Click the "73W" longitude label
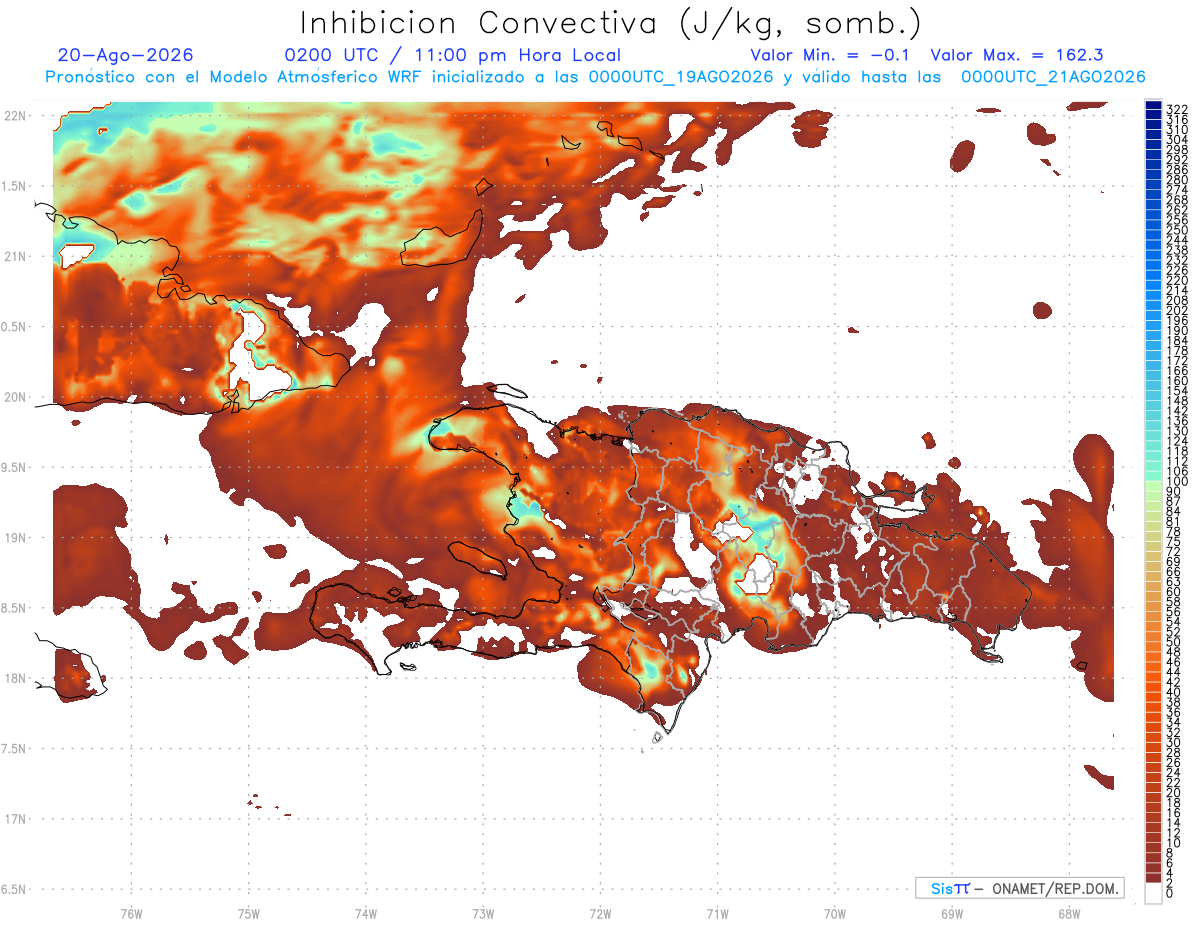1200x927 pixels. point(483,913)
